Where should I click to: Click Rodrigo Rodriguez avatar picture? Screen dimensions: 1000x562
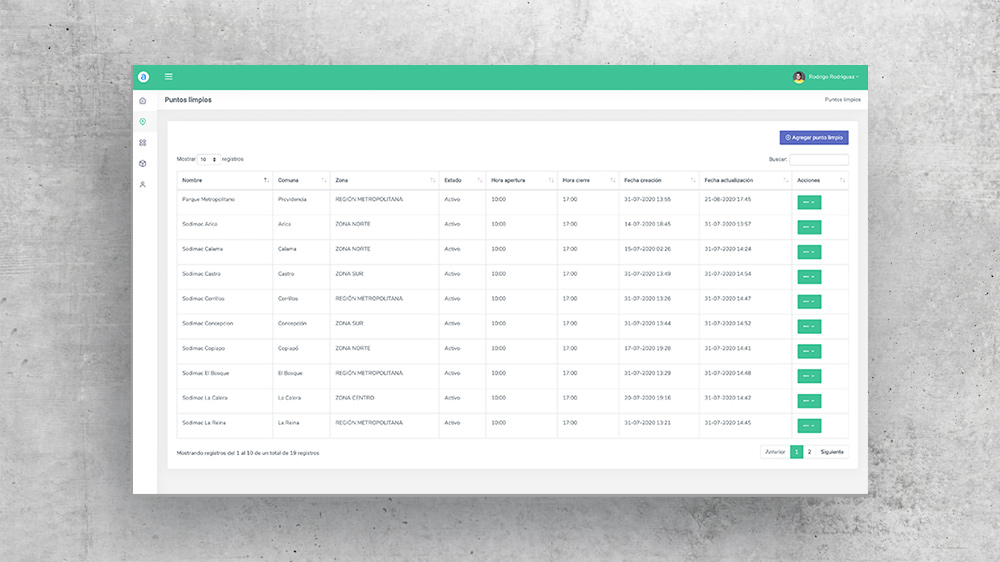[x=798, y=77]
